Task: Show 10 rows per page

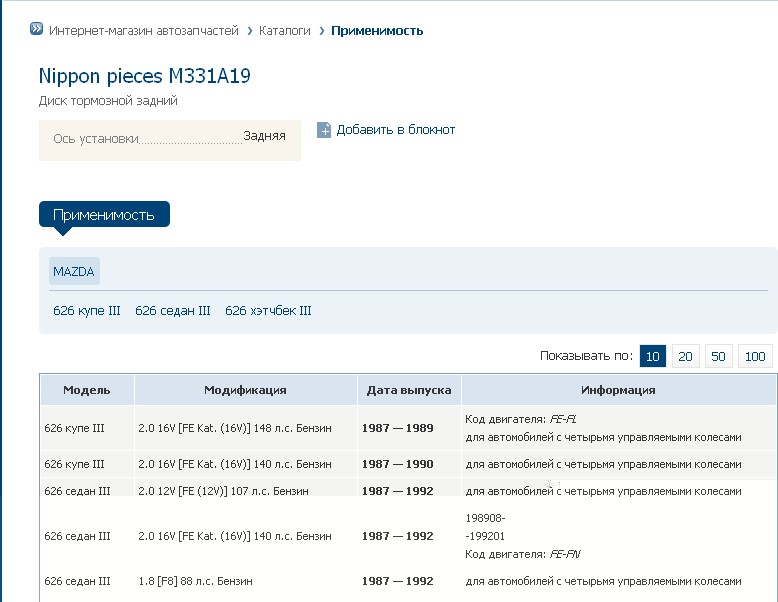Action: coord(653,356)
